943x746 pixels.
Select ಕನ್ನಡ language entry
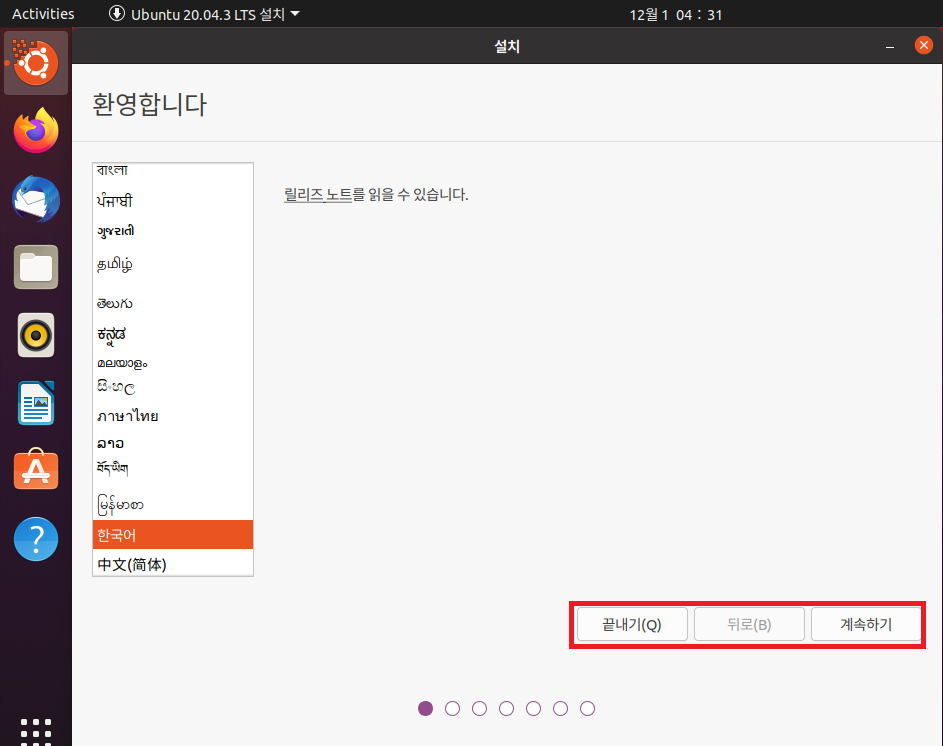(173, 334)
